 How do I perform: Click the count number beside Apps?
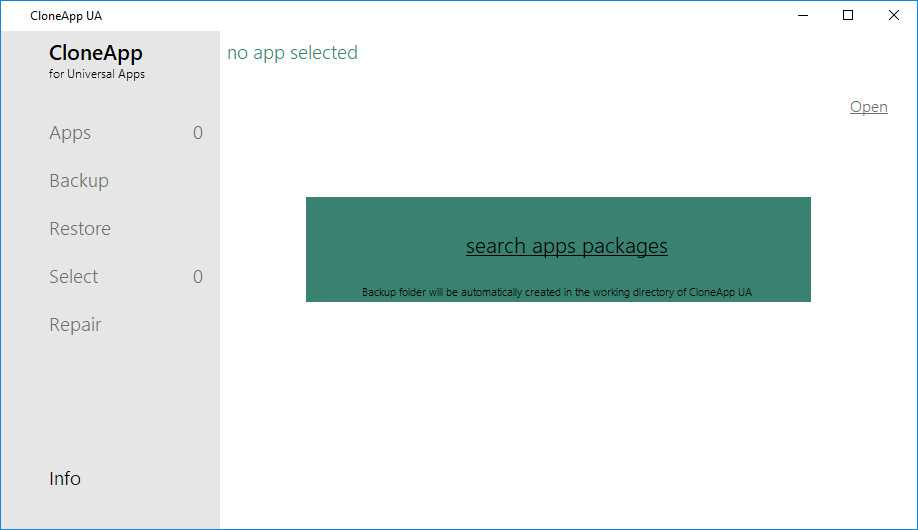pos(198,133)
